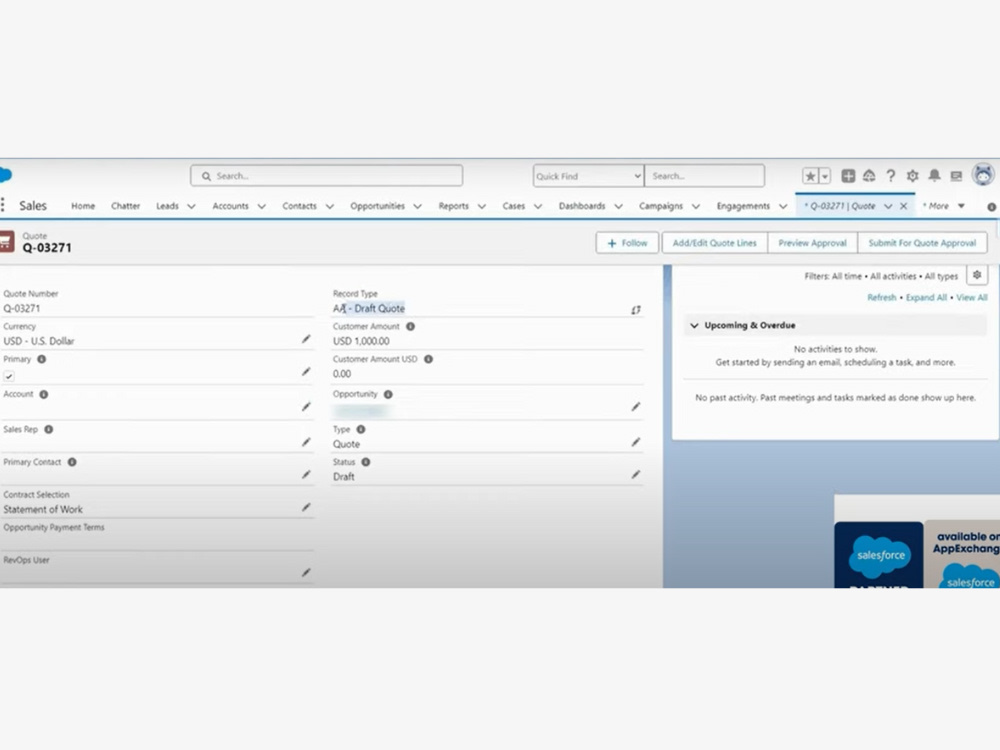Edit the Primary Contact pencil icon
1000x750 pixels.
click(306, 474)
